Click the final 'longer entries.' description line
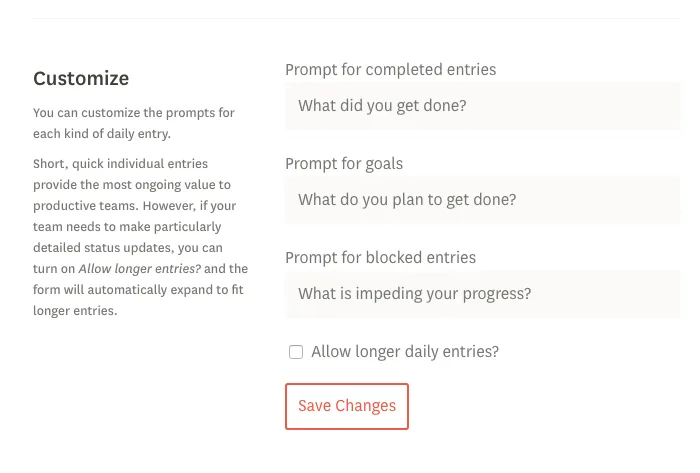700x473 pixels. [x=75, y=311]
